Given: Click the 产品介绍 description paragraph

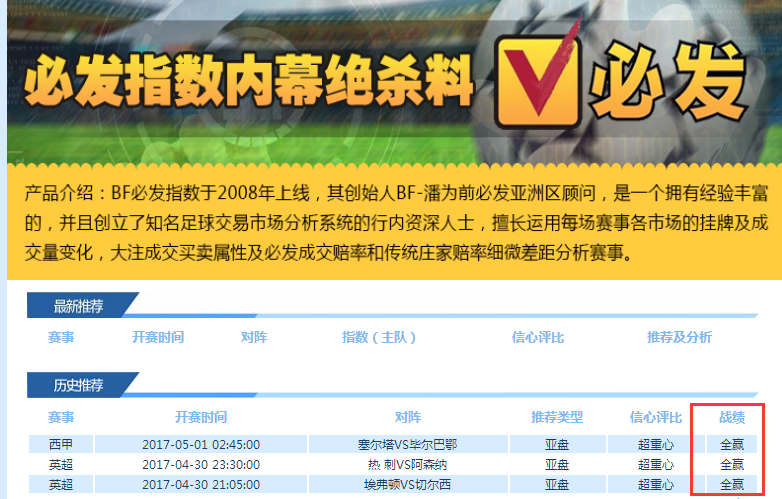Looking at the screenshot, I should pyautogui.click(x=396, y=222).
